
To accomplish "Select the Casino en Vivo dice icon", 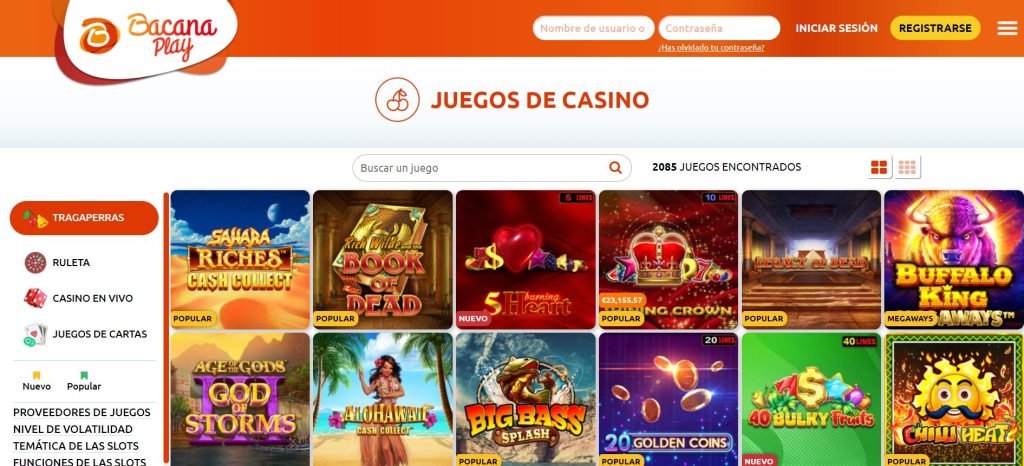I will point(35,298).
